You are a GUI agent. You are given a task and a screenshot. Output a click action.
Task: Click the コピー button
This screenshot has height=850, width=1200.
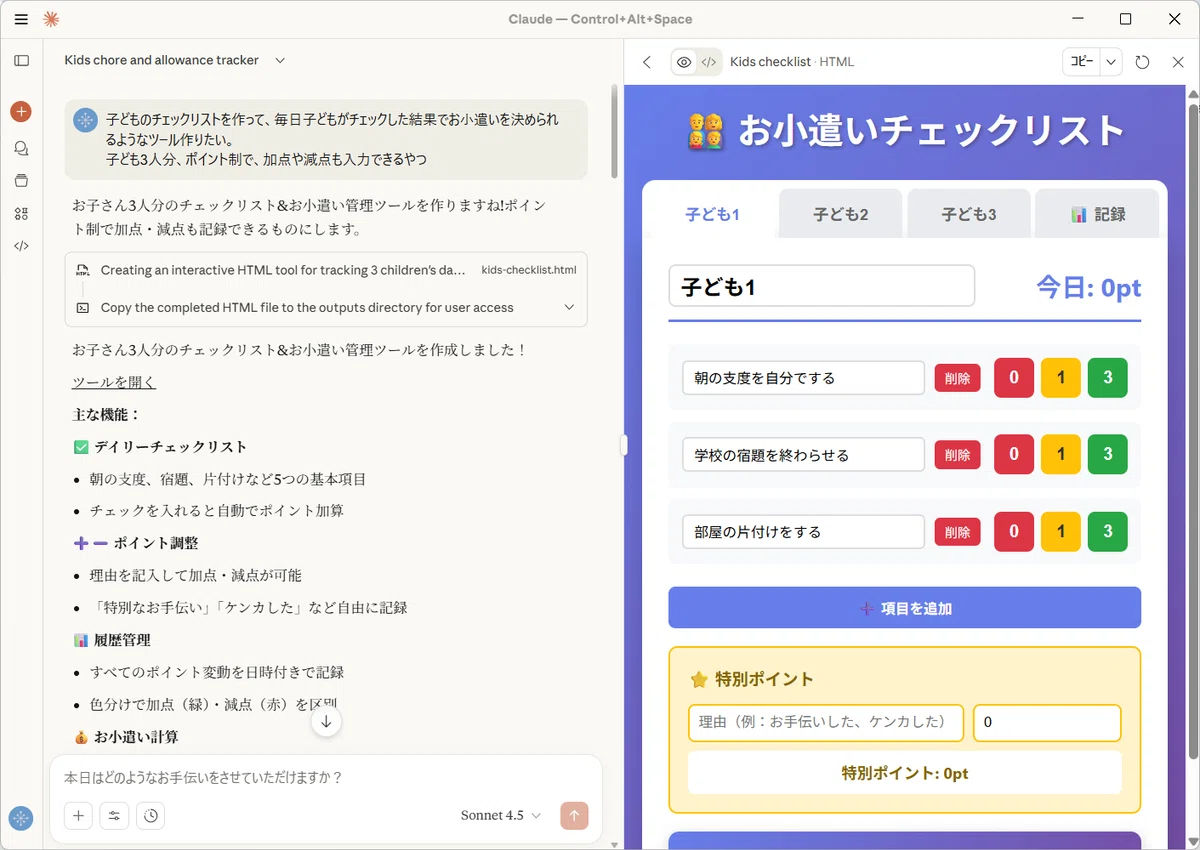coord(1081,62)
